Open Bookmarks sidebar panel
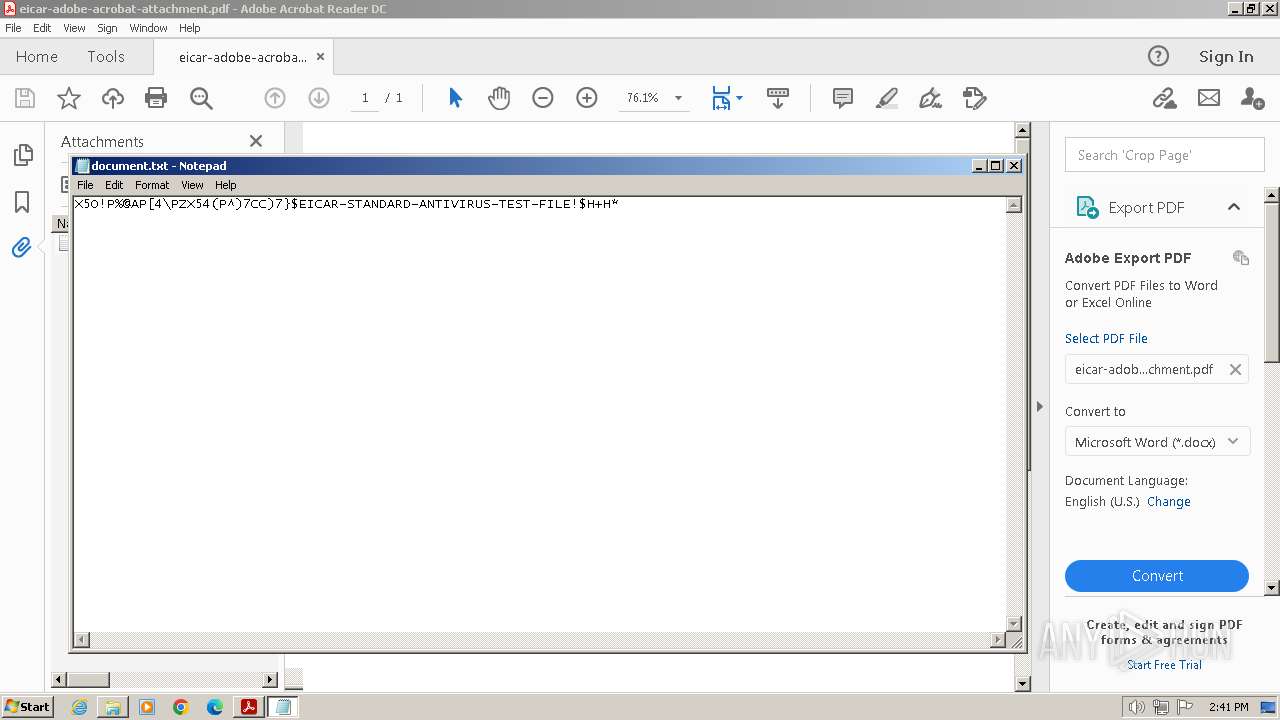This screenshot has width=1280, height=720. tap(22, 202)
